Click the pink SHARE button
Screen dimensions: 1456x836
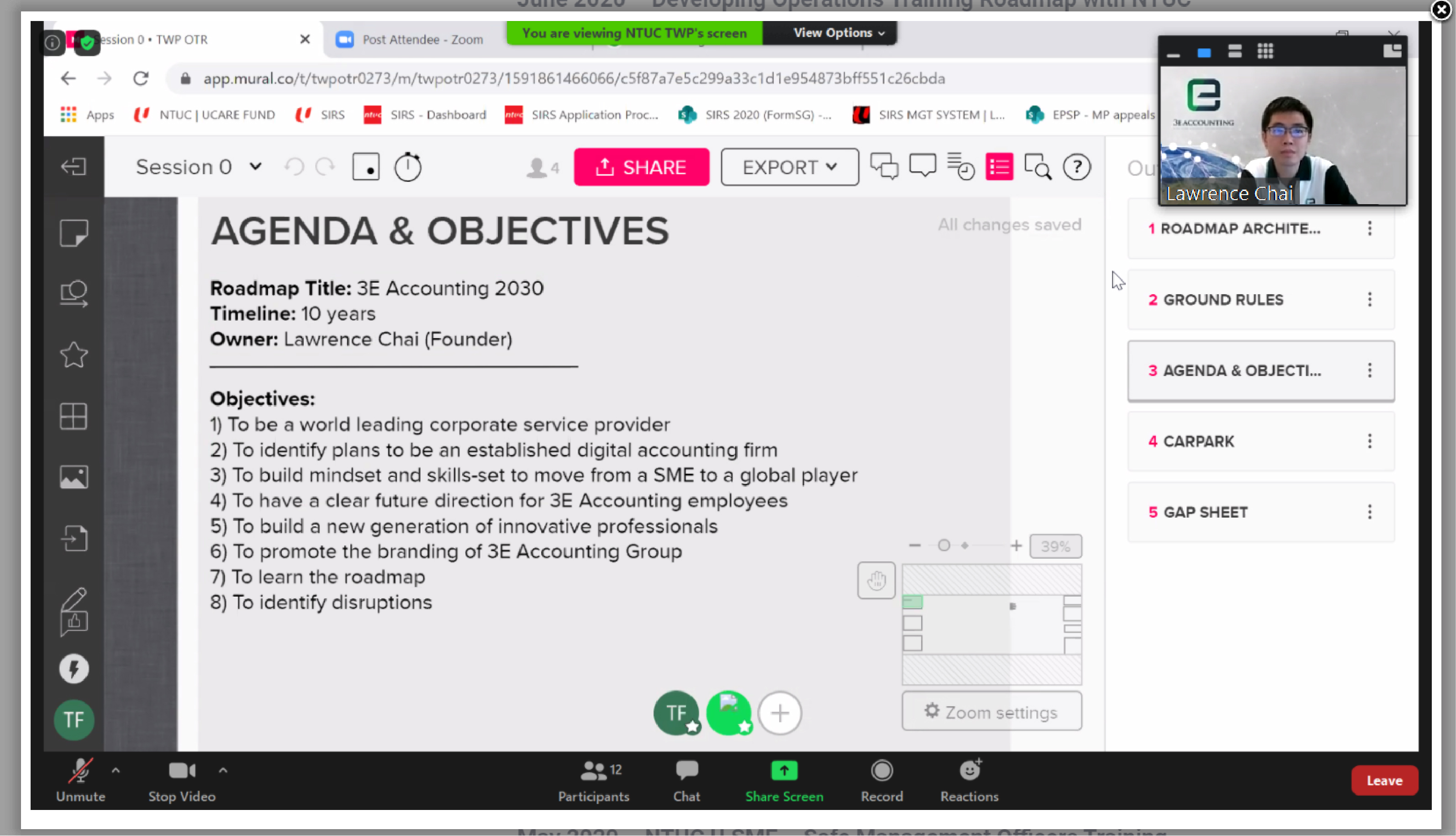[642, 167]
